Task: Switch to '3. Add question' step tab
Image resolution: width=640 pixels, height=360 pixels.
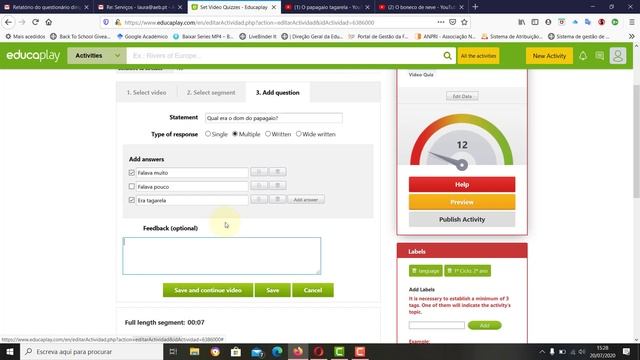Action: (278, 93)
